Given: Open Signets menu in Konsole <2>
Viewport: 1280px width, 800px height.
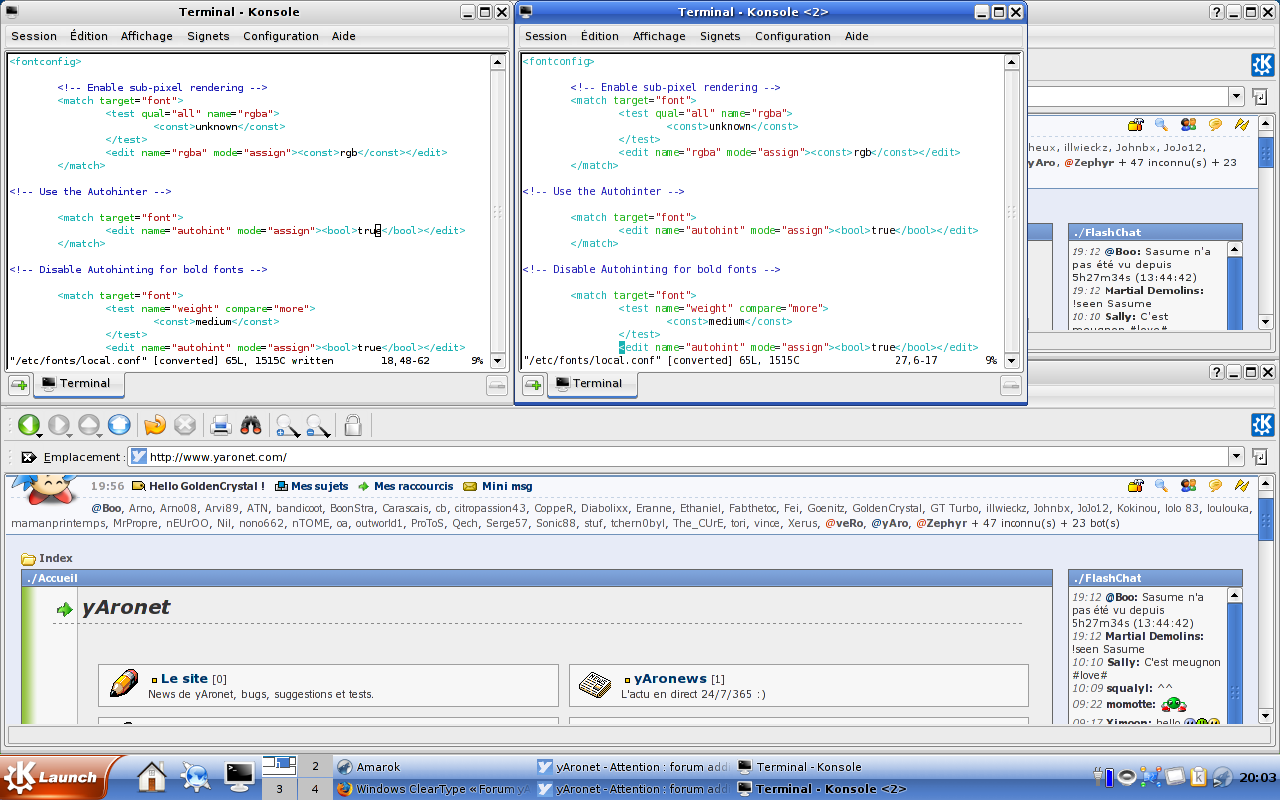Looking at the screenshot, I should tap(720, 36).
